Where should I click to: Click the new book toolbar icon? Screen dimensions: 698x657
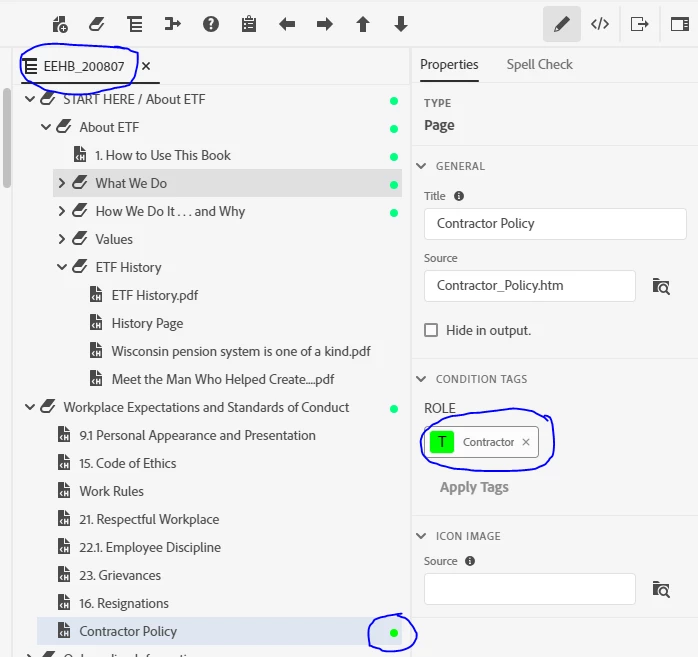(x=97, y=24)
